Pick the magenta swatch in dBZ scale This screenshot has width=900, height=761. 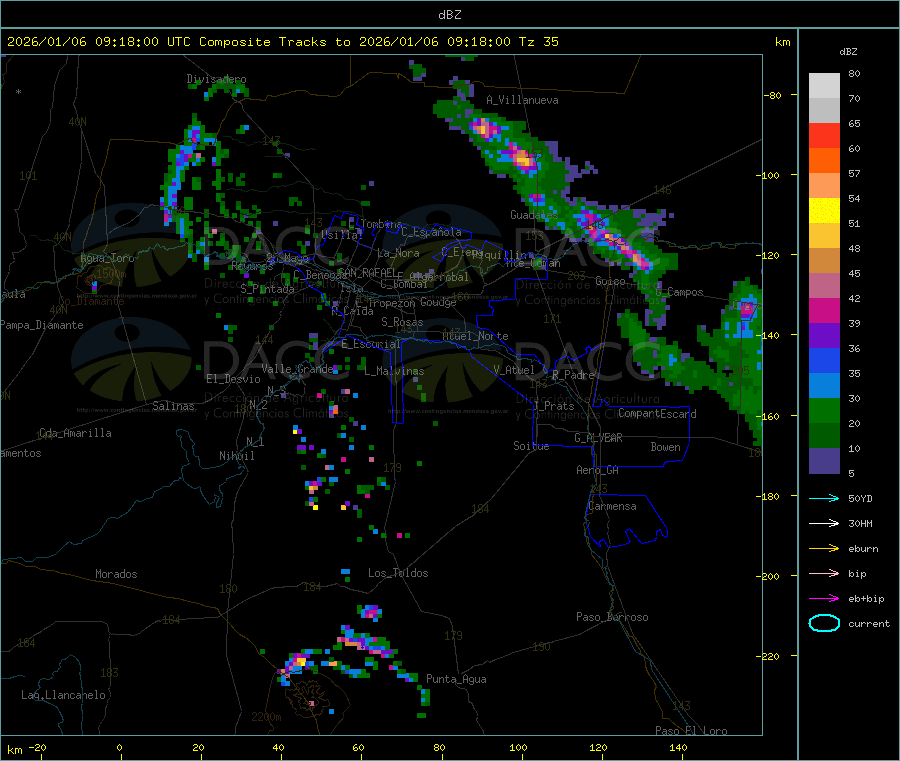coord(824,310)
